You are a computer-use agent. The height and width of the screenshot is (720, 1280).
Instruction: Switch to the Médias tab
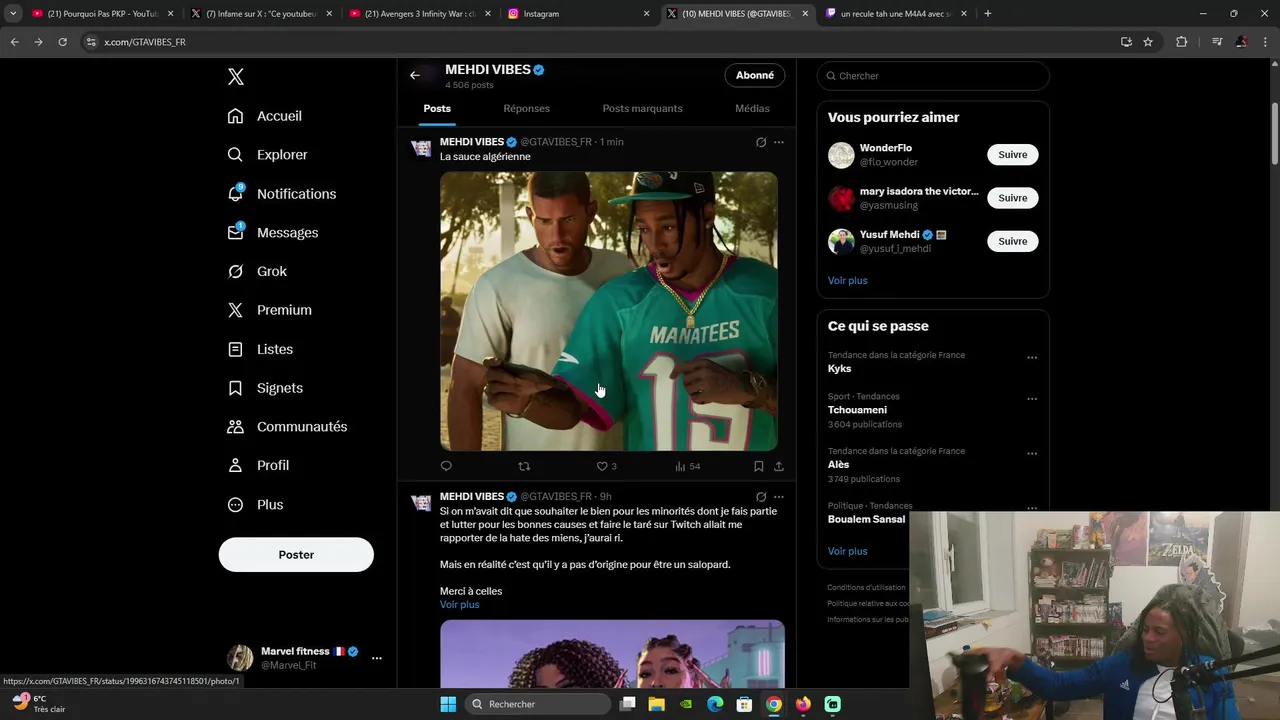point(752,108)
